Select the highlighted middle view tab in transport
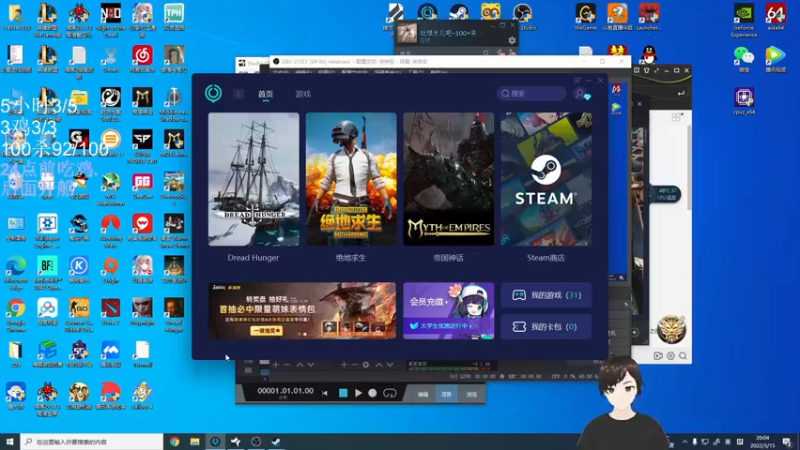800x450 pixels. click(446, 394)
